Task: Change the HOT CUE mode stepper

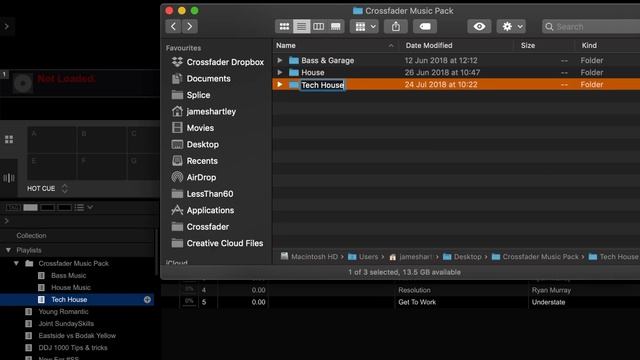Action: [x=64, y=189]
